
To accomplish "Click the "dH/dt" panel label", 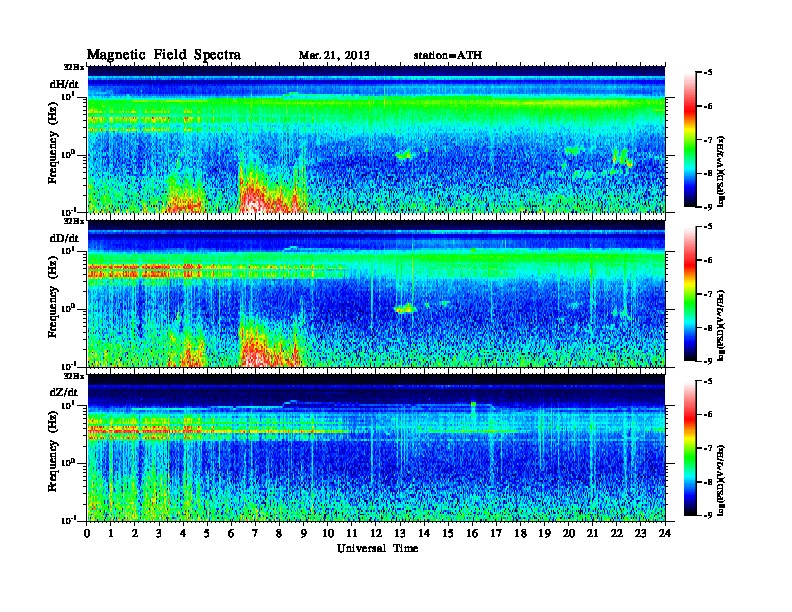I will (x=64, y=84).
